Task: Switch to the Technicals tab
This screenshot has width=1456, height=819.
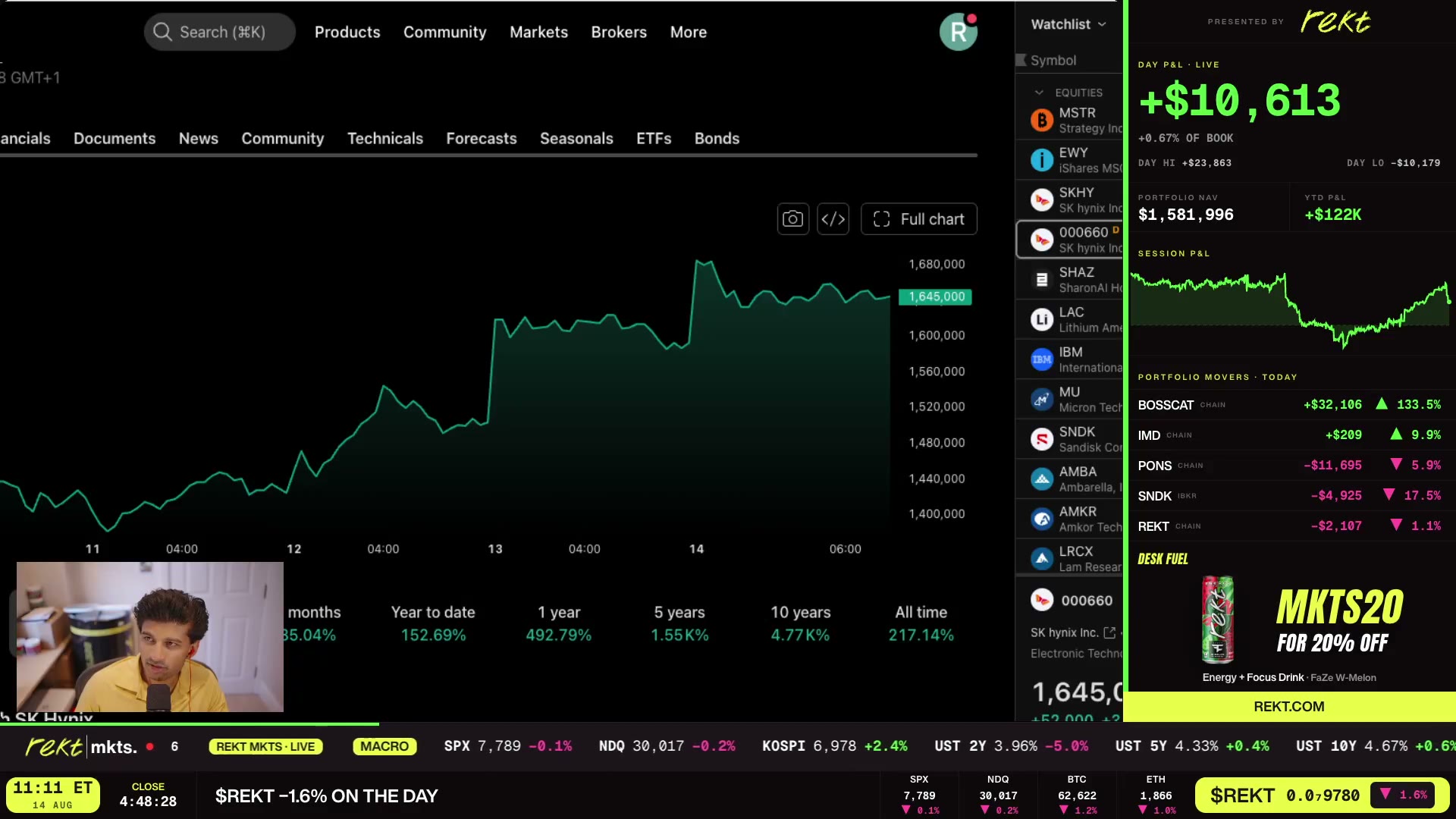Action: point(385,138)
